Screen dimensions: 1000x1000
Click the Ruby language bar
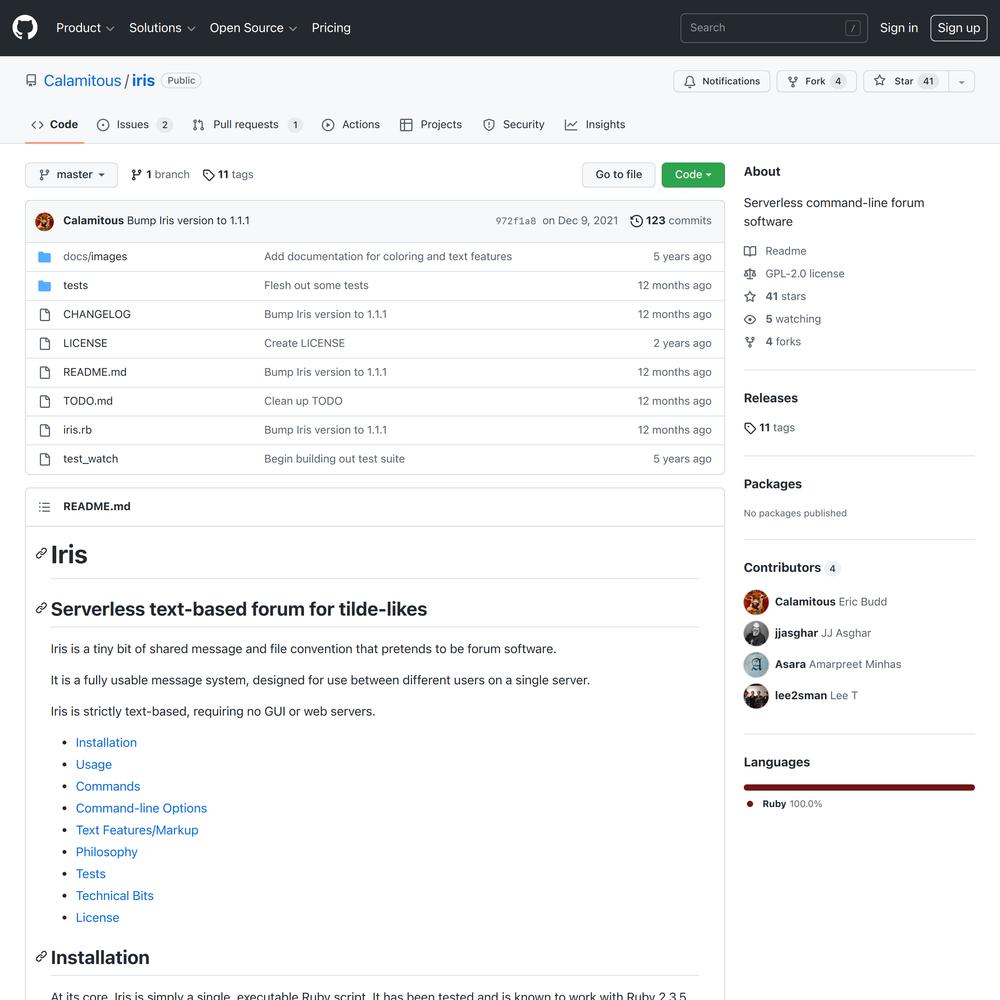(x=858, y=788)
